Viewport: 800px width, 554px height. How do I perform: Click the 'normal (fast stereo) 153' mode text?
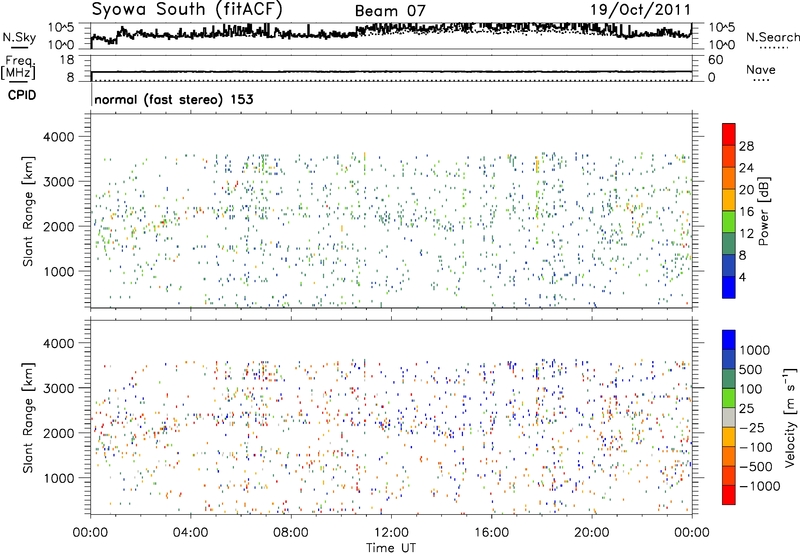173,99
